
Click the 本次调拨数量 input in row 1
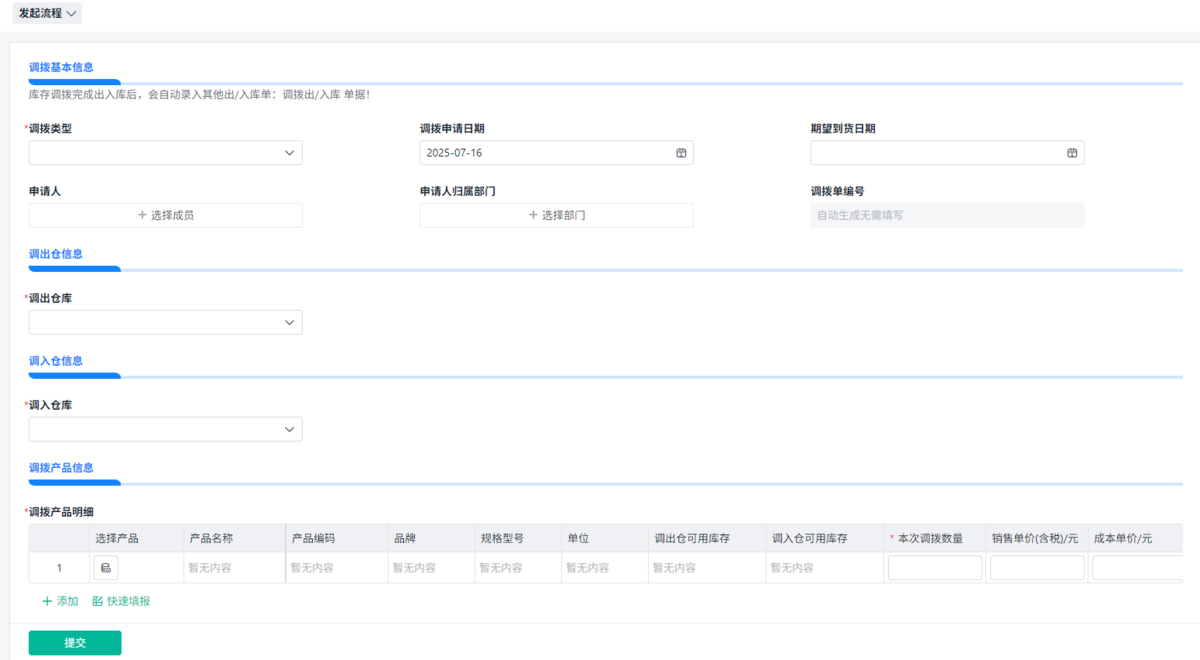pyautogui.click(x=935, y=568)
